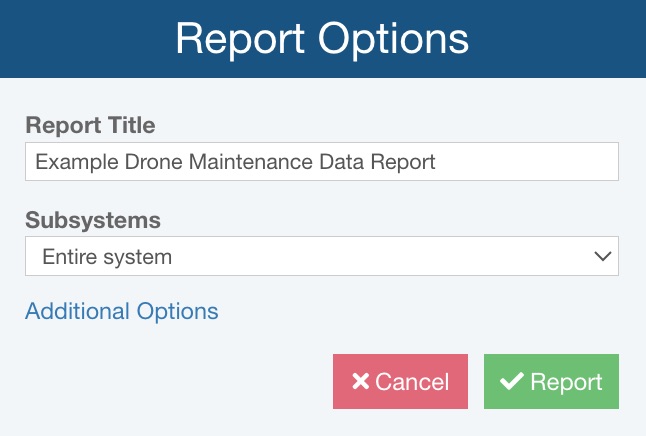Expand Additional Options
The width and height of the screenshot is (646, 436).
pos(121,311)
